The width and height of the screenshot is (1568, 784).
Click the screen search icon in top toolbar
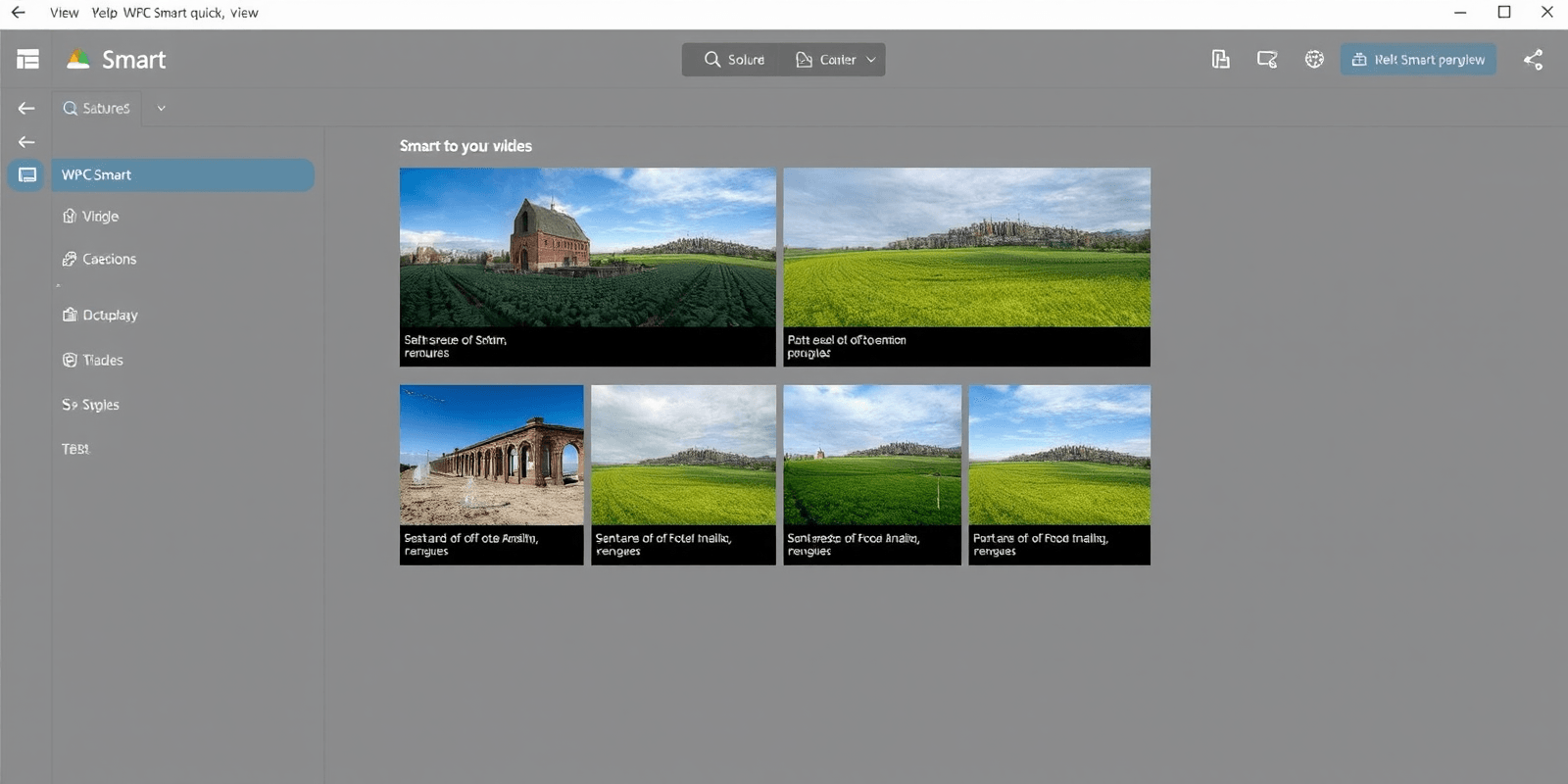[x=1267, y=60]
